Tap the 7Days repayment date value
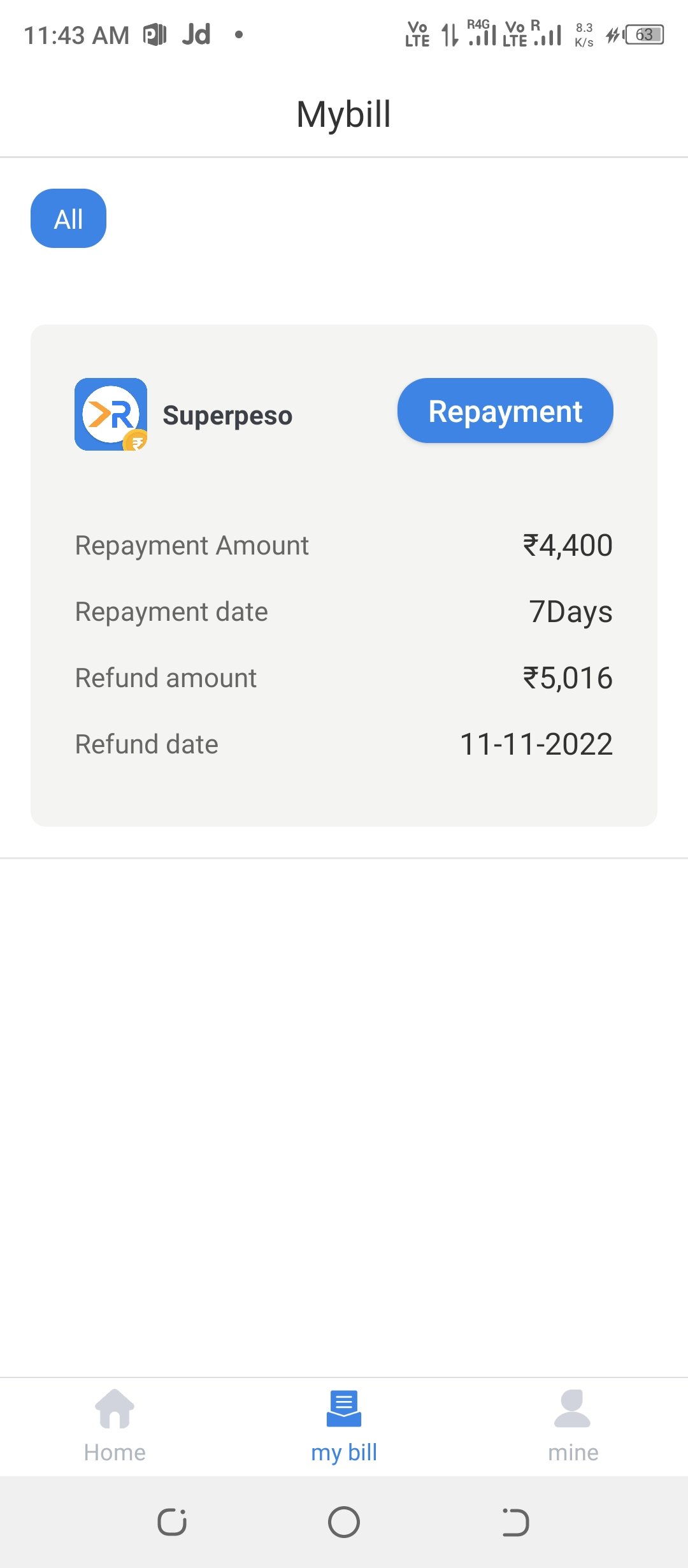Image resolution: width=688 pixels, height=1568 pixels. 570,612
